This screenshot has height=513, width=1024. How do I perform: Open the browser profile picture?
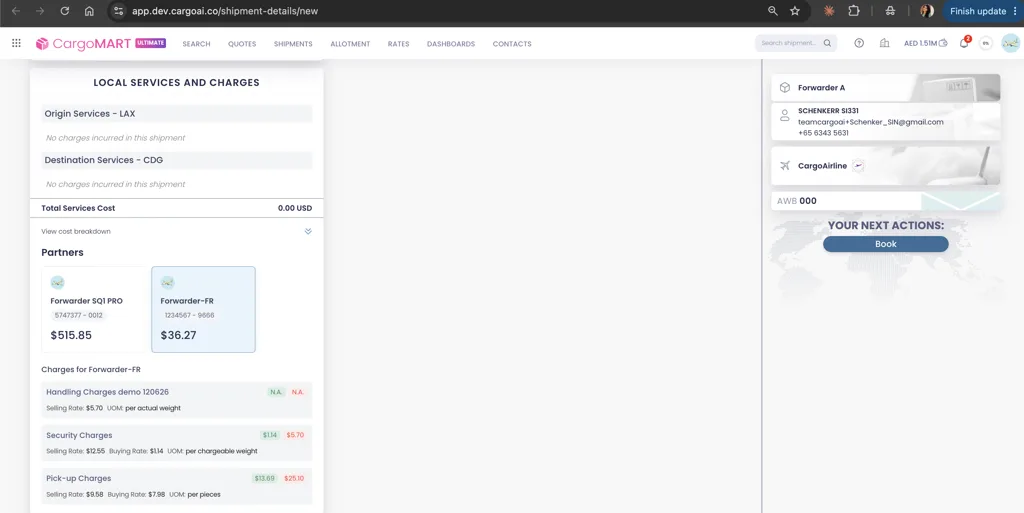click(x=927, y=11)
